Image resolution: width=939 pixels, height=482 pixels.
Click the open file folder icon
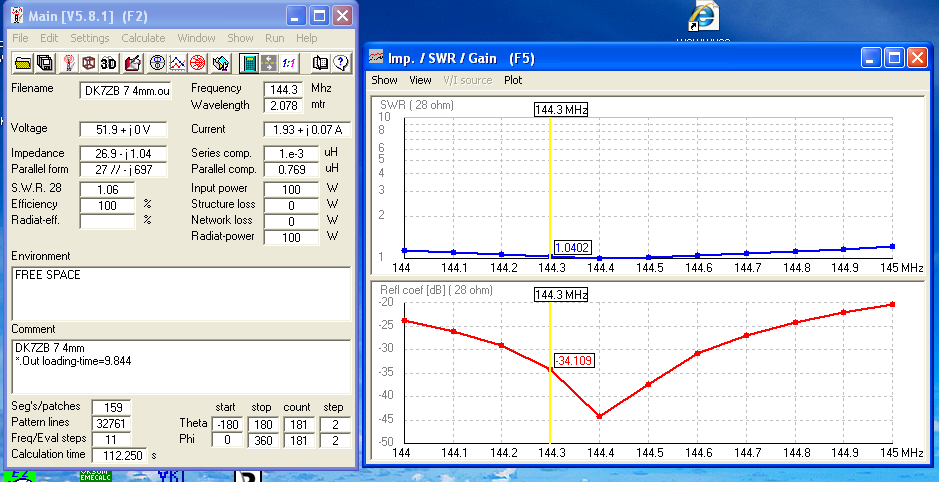pos(23,63)
